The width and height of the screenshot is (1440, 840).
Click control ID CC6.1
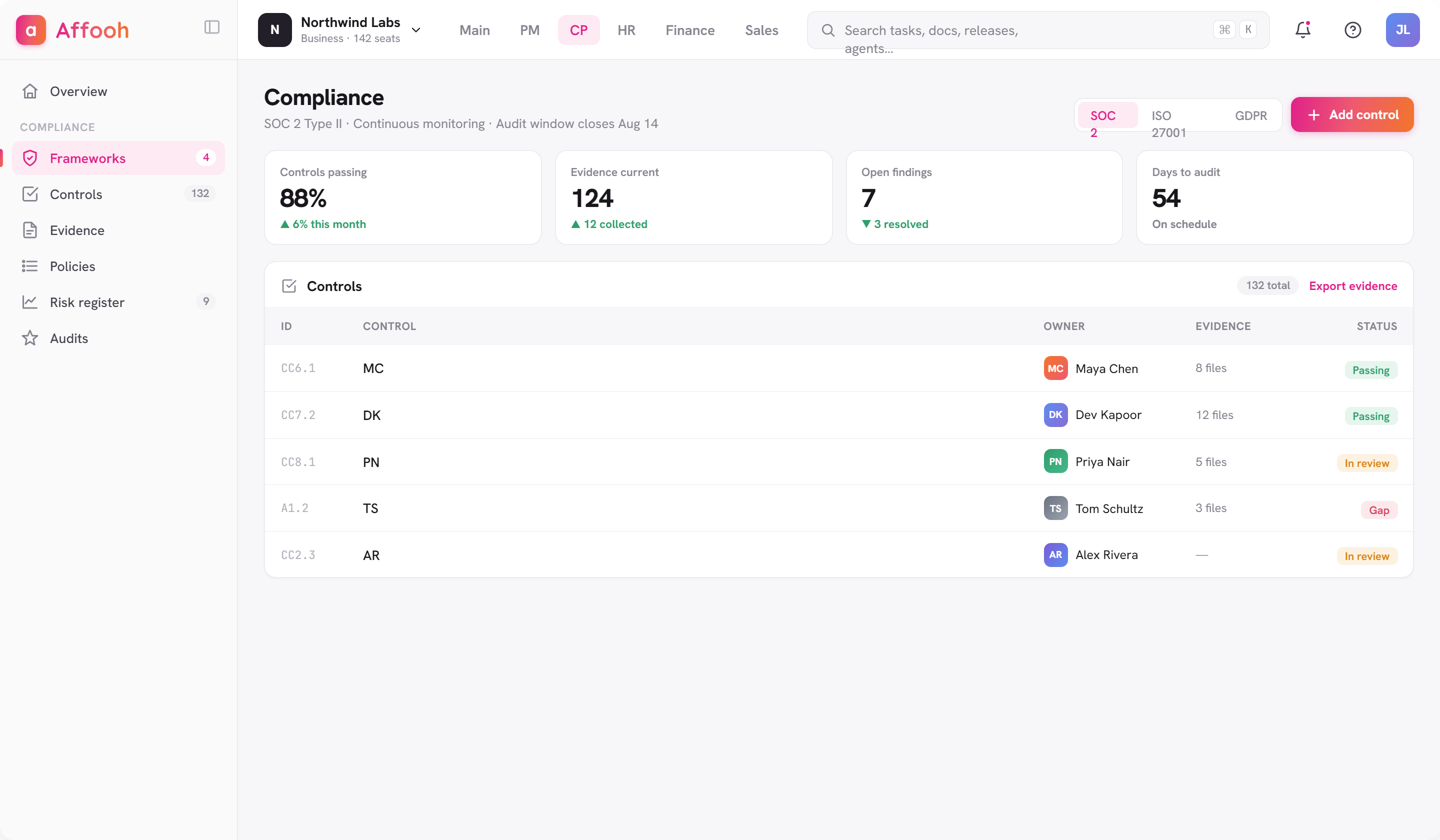pos(297,368)
